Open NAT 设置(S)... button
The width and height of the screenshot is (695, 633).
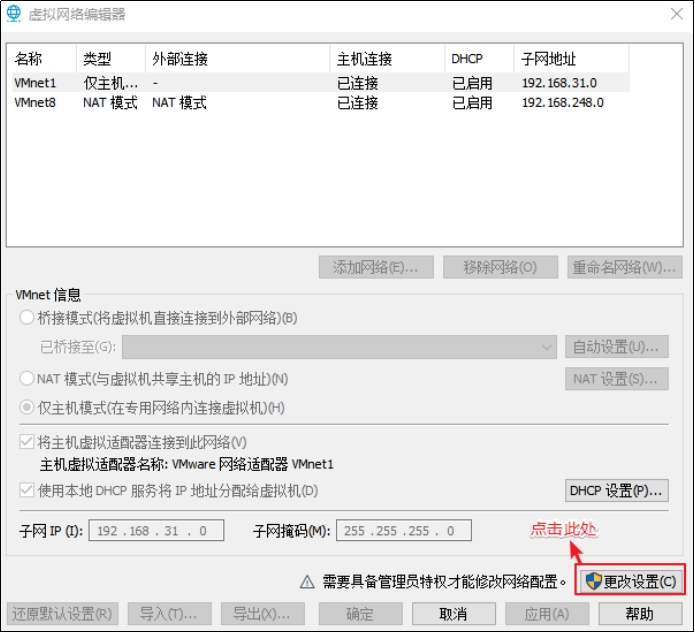(617, 379)
